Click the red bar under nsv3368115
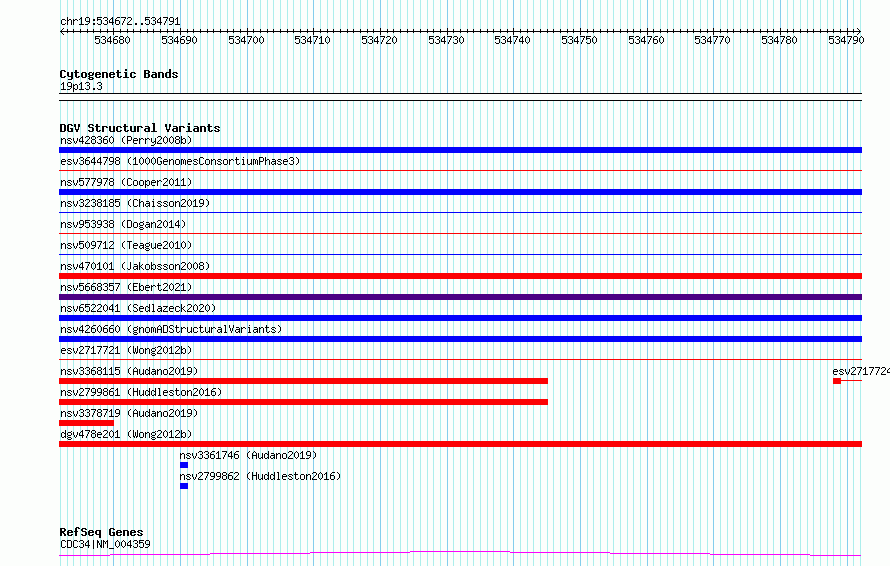 point(303,381)
